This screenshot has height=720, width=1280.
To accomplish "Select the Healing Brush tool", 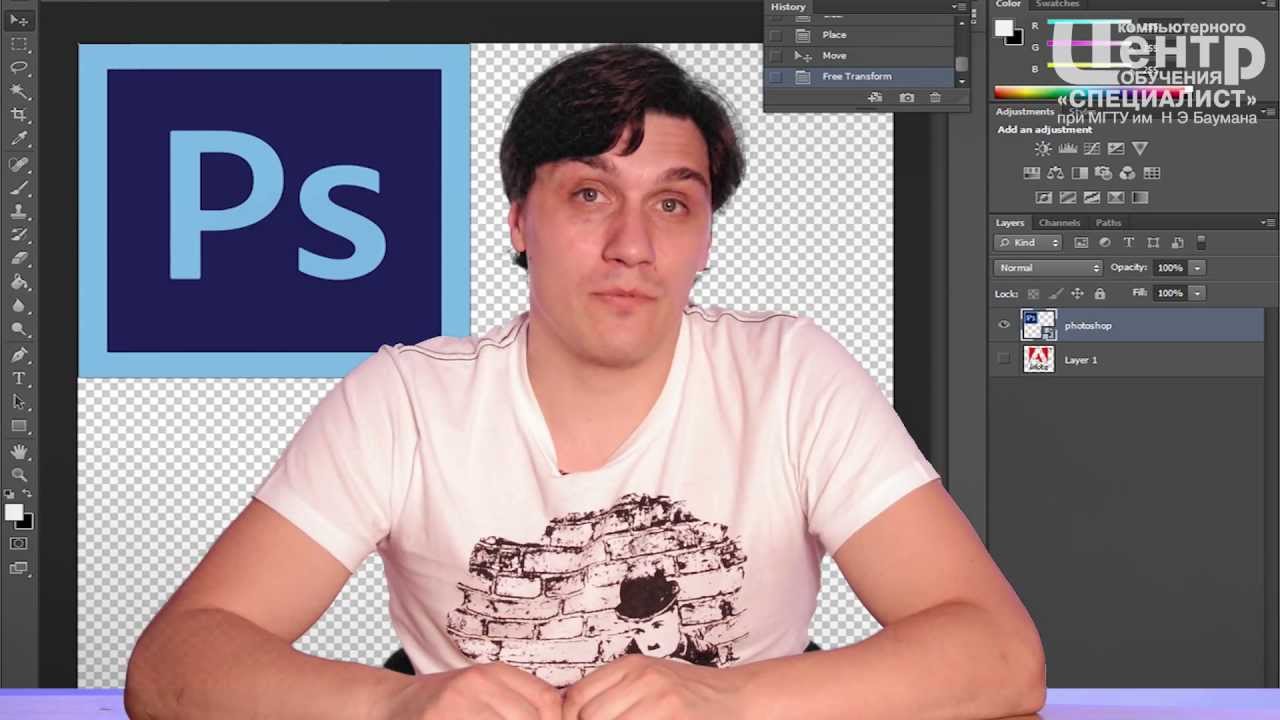I will [x=19, y=164].
